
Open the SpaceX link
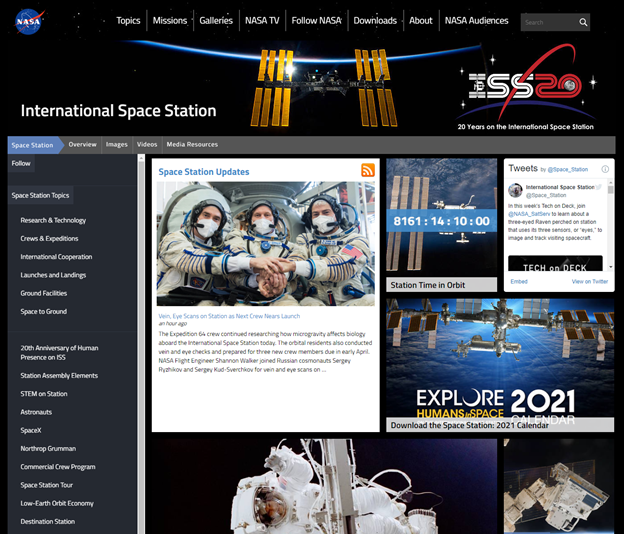pyautogui.click(x=31, y=431)
